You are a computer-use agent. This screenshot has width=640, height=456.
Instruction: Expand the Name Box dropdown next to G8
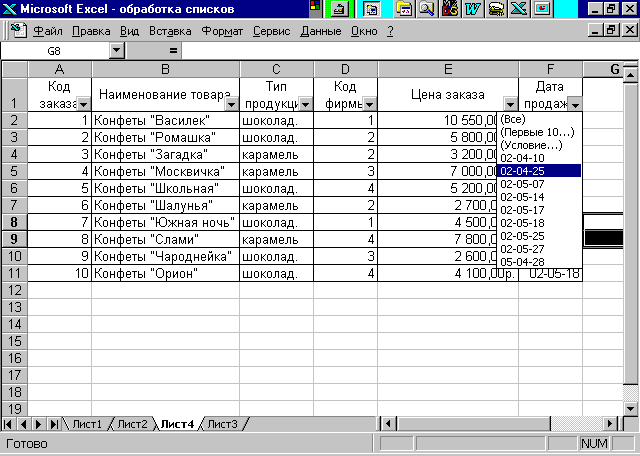point(117,51)
